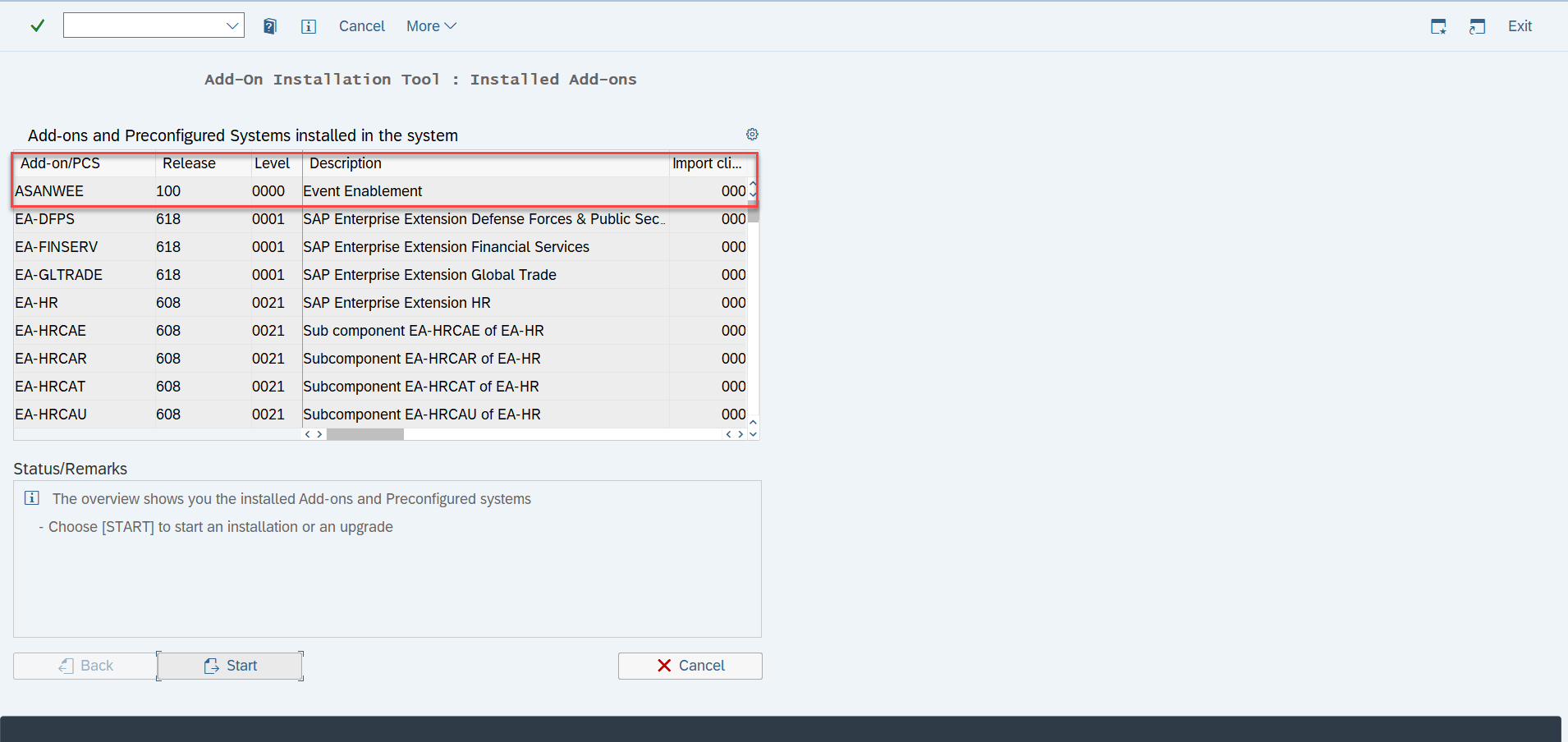
Task: Select the EA-HRCAR row
Action: 380,359
